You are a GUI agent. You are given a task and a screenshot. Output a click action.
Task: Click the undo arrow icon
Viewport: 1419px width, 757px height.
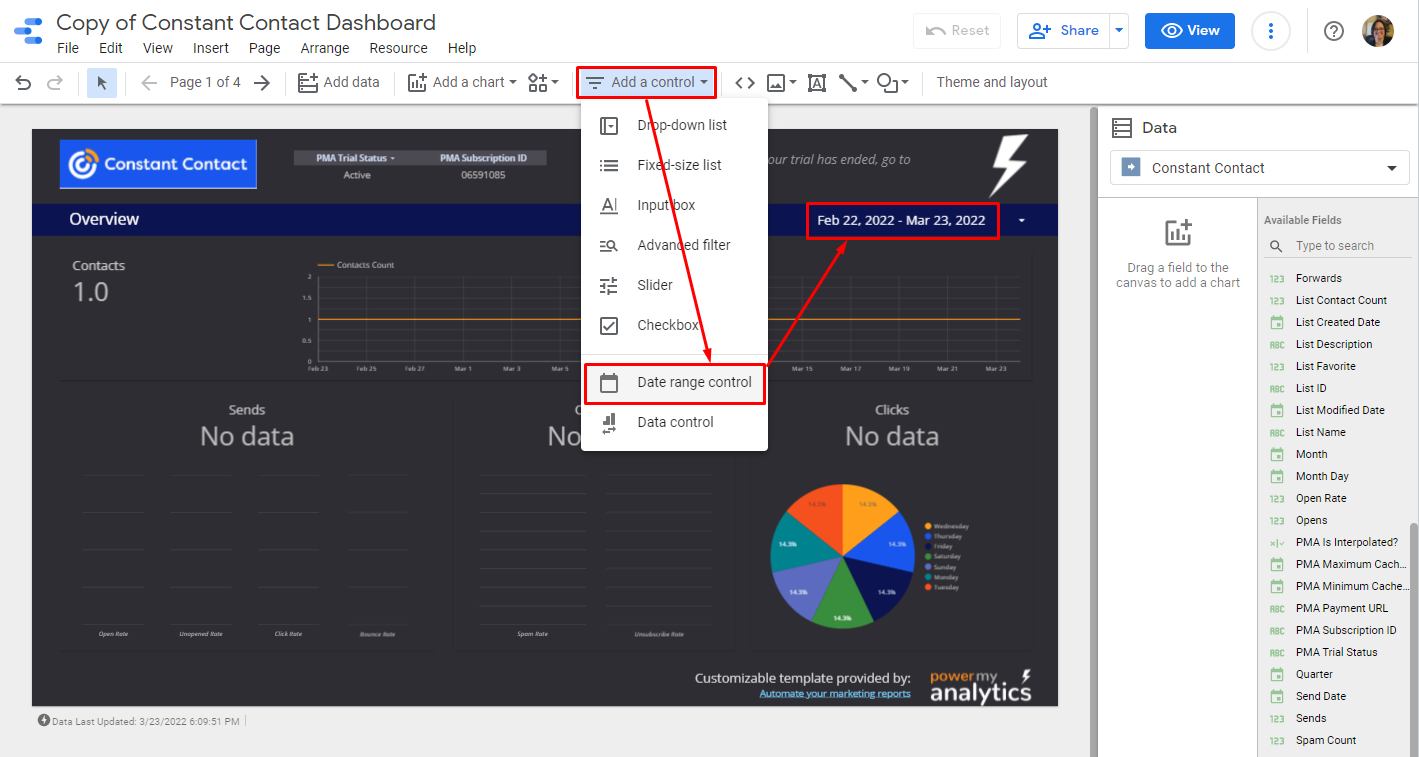(24, 83)
